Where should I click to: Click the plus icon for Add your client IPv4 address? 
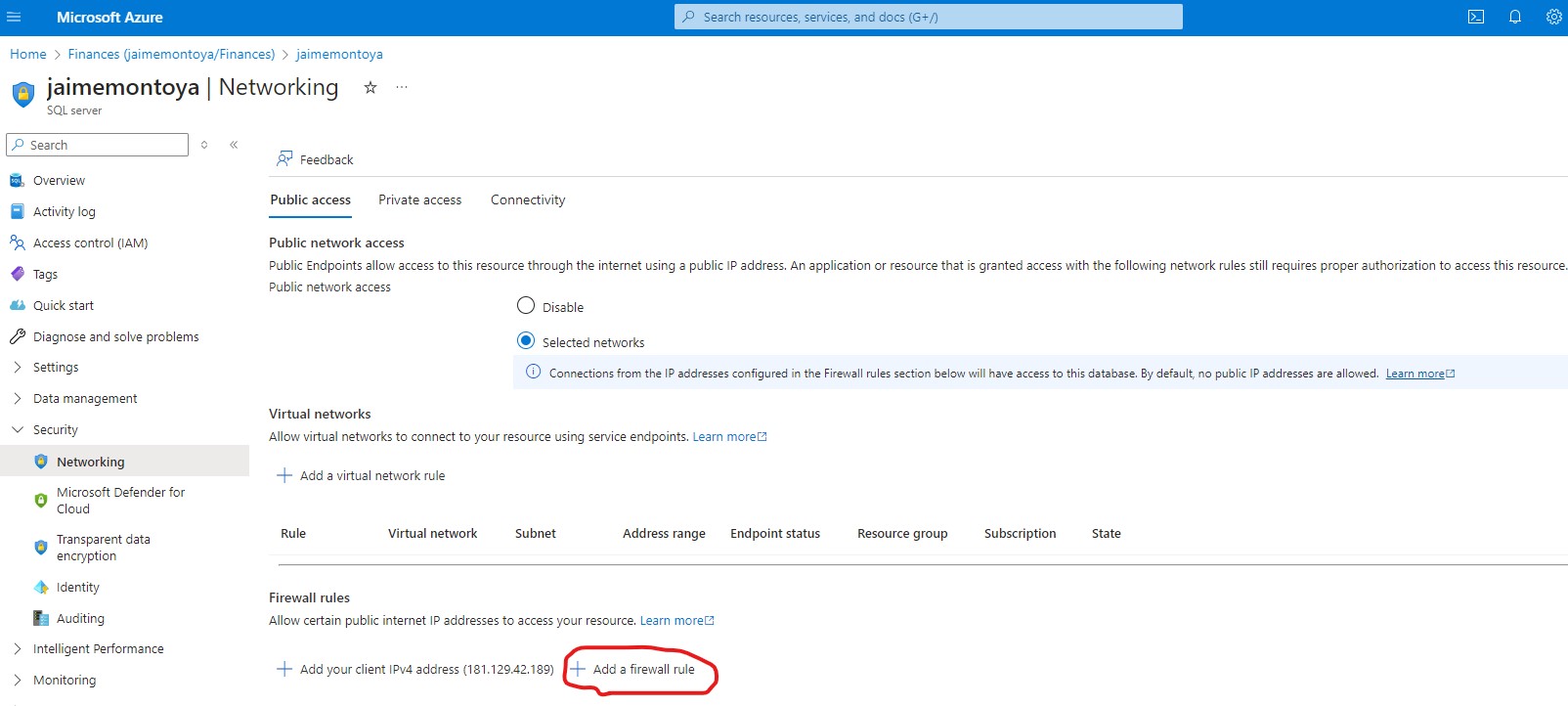point(284,669)
